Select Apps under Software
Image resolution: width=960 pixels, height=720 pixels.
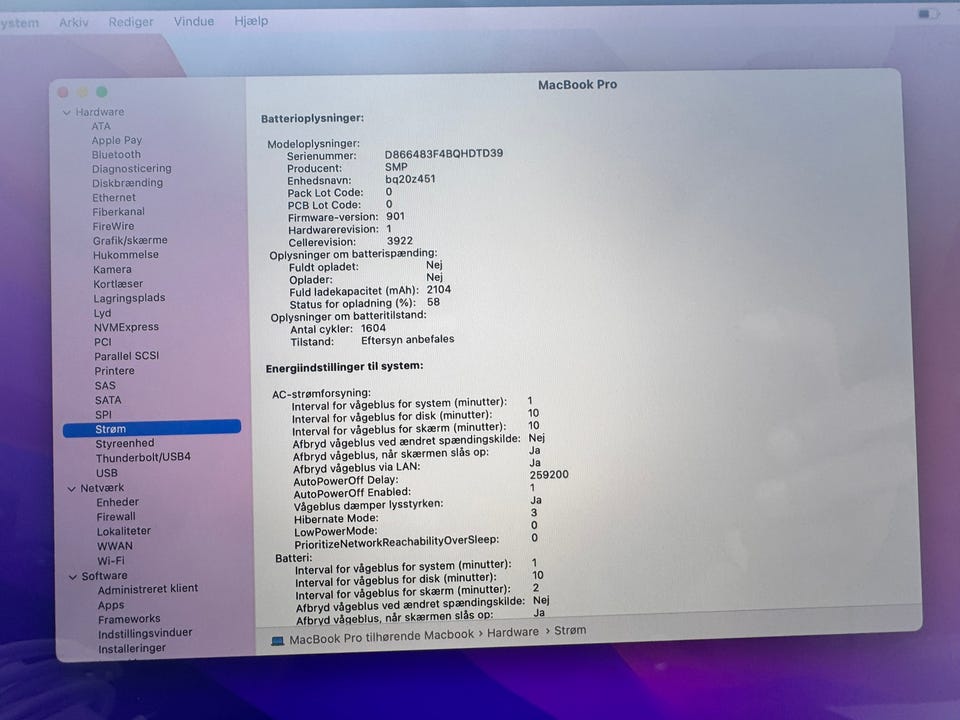[x=111, y=605]
